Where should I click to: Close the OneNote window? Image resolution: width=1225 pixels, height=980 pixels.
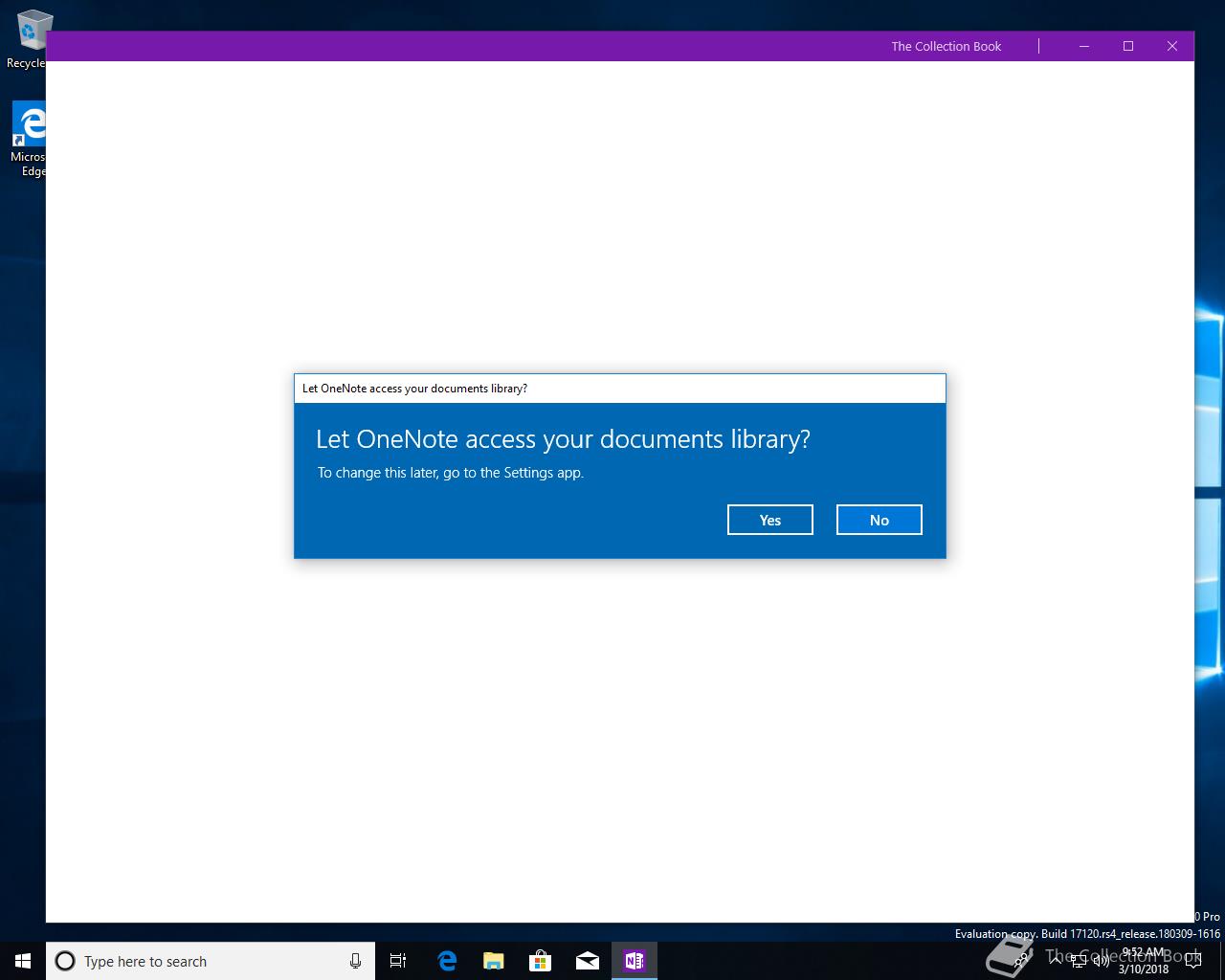[x=1172, y=46]
